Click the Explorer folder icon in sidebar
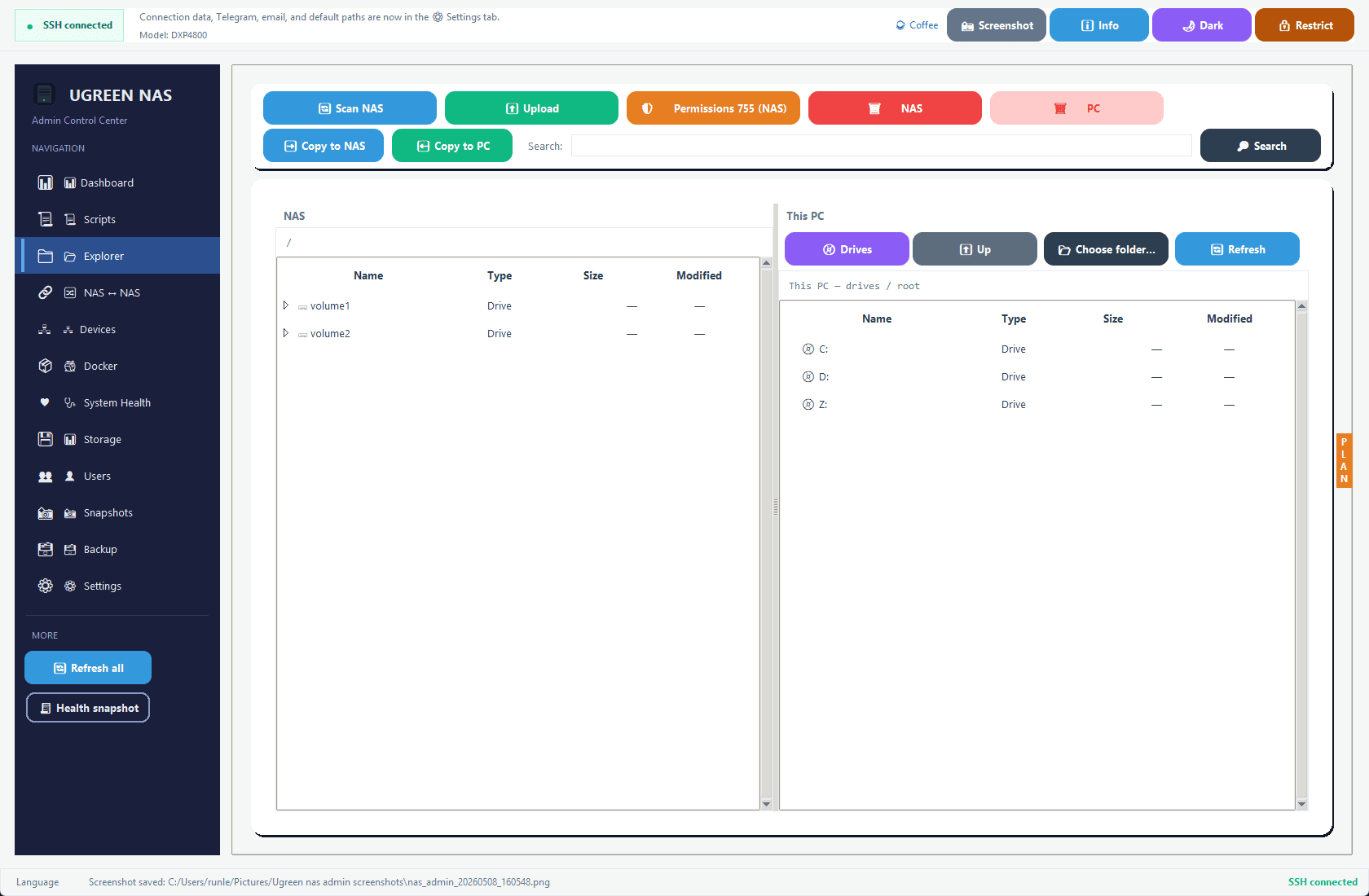Image resolution: width=1369 pixels, height=896 pixels. point(46,256)
